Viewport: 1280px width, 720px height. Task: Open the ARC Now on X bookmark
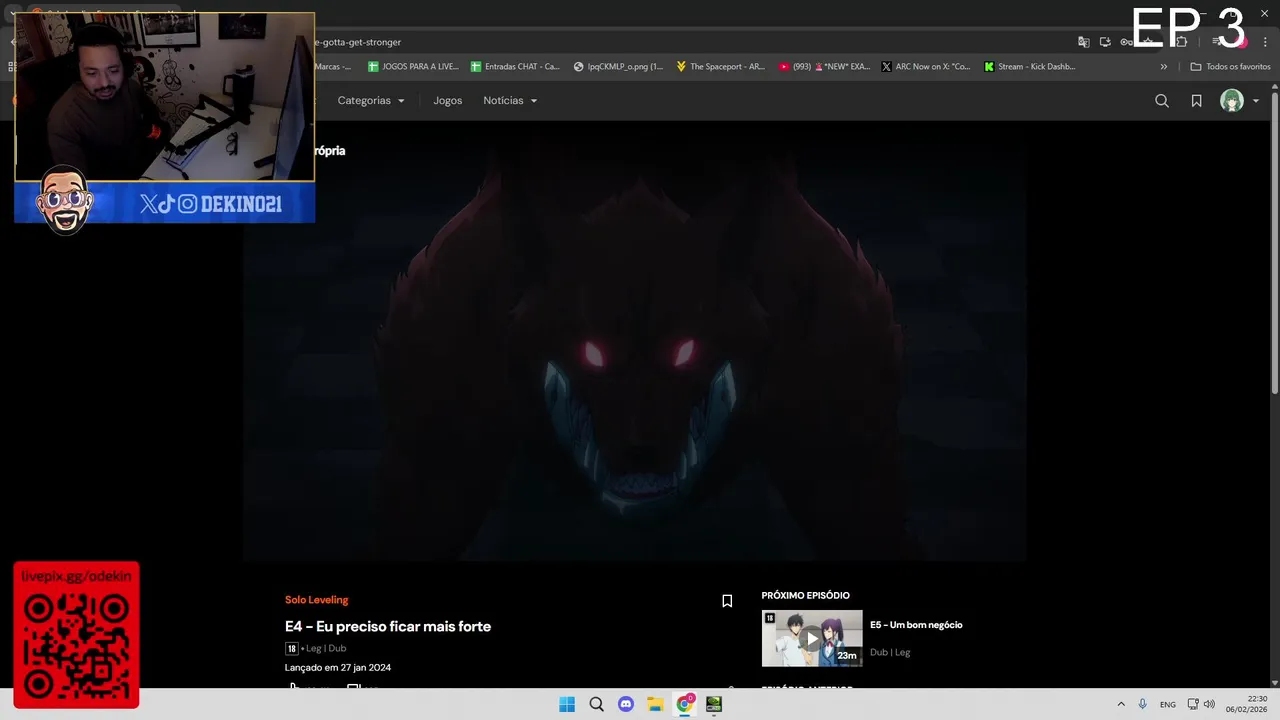pos(926,67)
